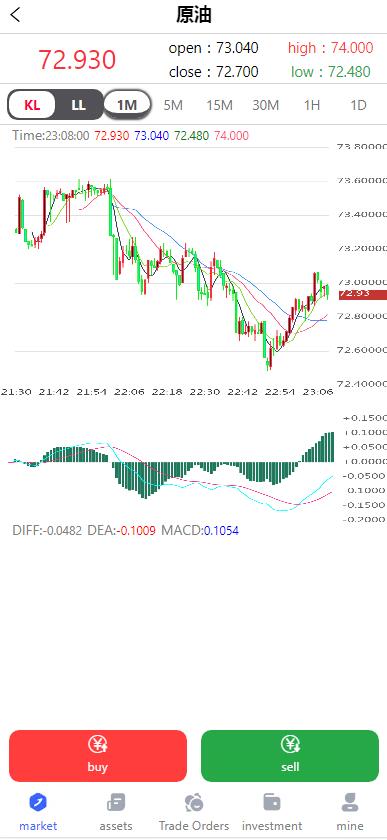Switch to 15M interval

tap(219, 105)
